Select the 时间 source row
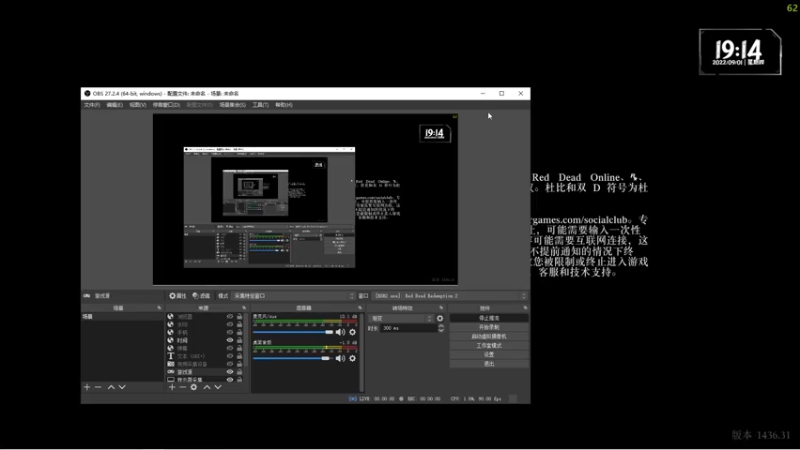Image resolution: width=800 pixels, height=450 pixels. [205, 340]
